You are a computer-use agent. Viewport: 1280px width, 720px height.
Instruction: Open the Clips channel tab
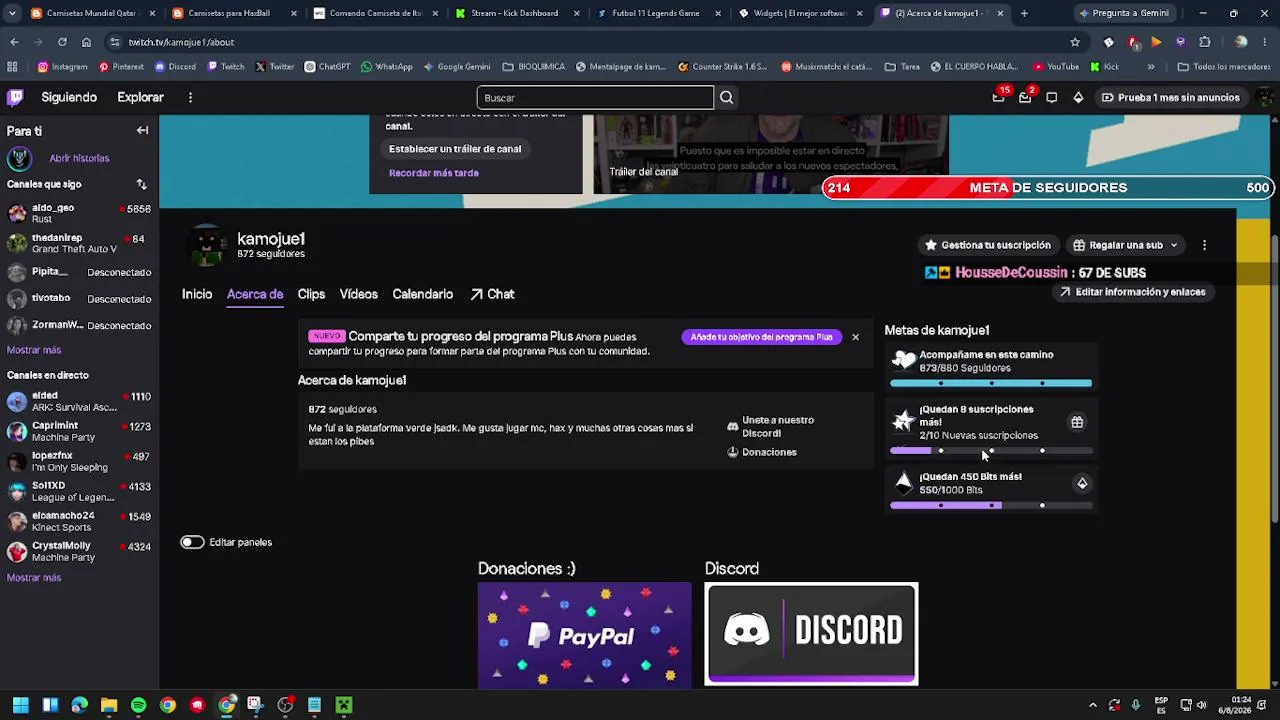[311, 294]
